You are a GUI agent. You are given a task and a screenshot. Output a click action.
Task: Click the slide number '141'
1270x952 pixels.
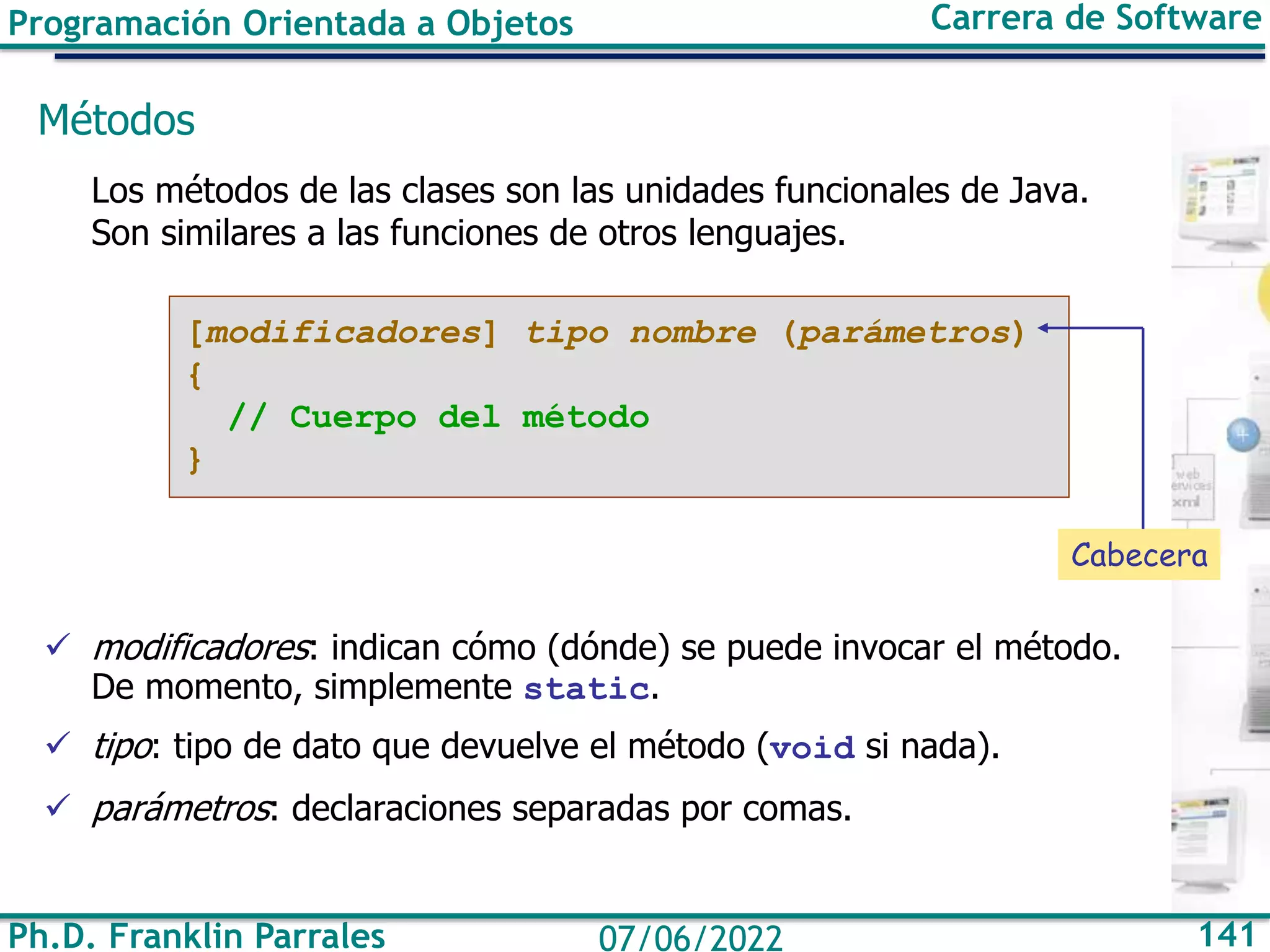pyautogui.click(x=1227, y=934)
